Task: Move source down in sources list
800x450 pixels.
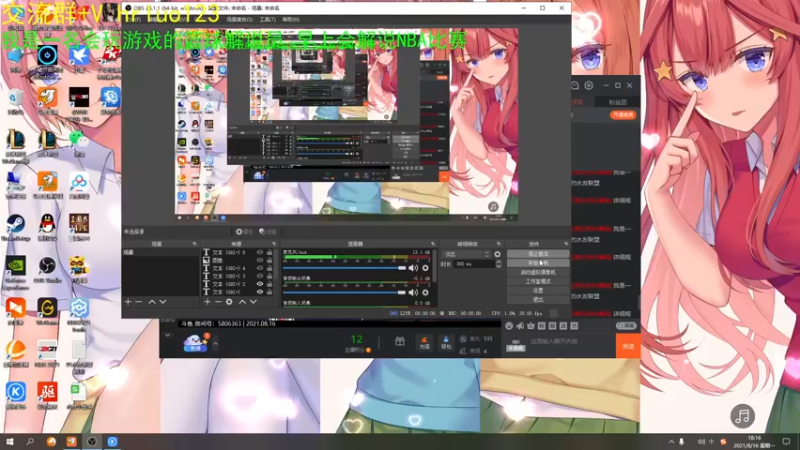Action: click(x=253, y=302)
